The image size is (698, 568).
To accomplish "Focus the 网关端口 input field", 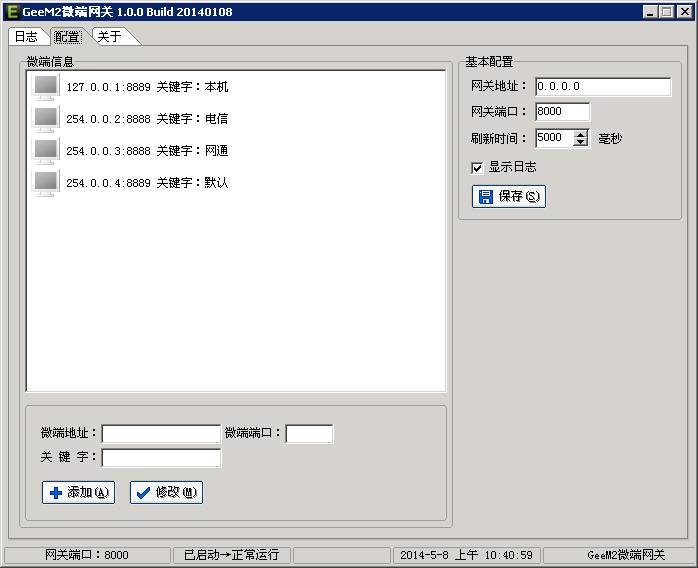I will [x=563, y=111].
